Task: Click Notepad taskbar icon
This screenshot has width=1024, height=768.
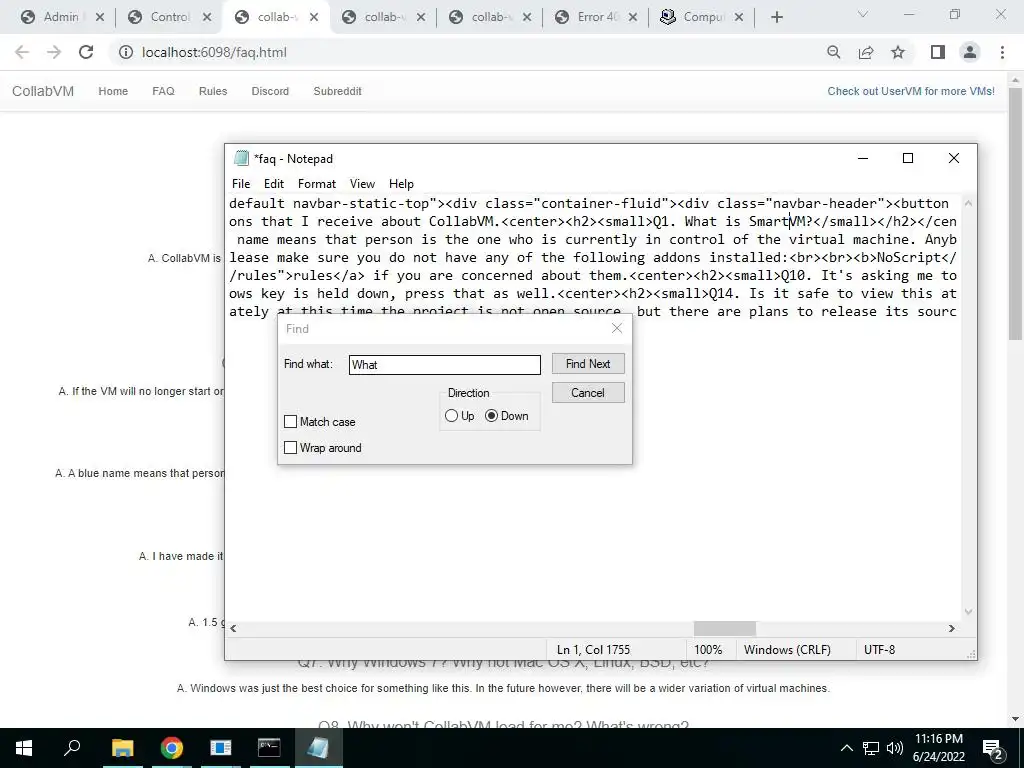Action: point(318,748)
